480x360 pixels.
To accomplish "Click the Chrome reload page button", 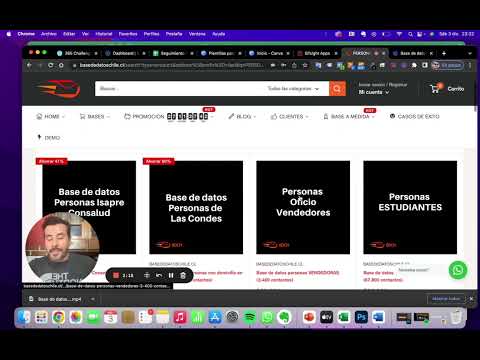I will [51, 65].
